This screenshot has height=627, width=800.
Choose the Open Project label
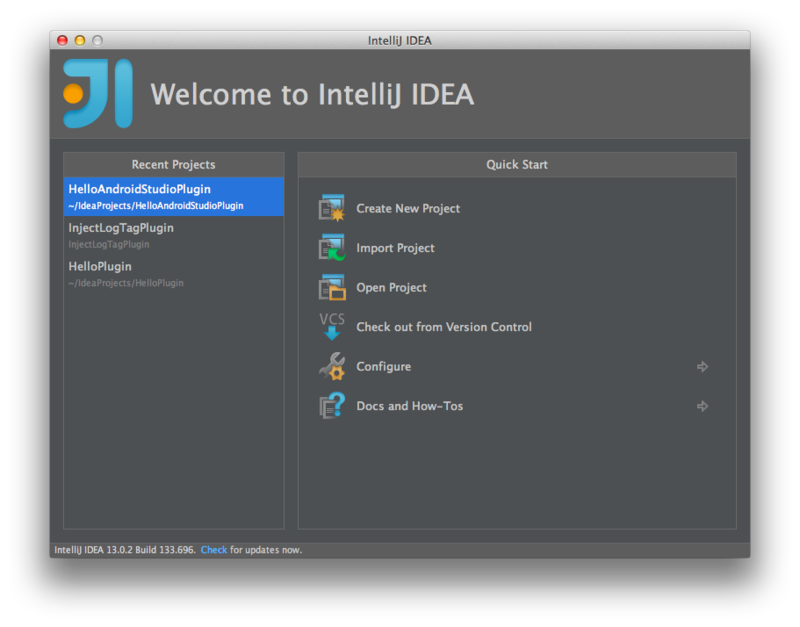click(391, 288)
